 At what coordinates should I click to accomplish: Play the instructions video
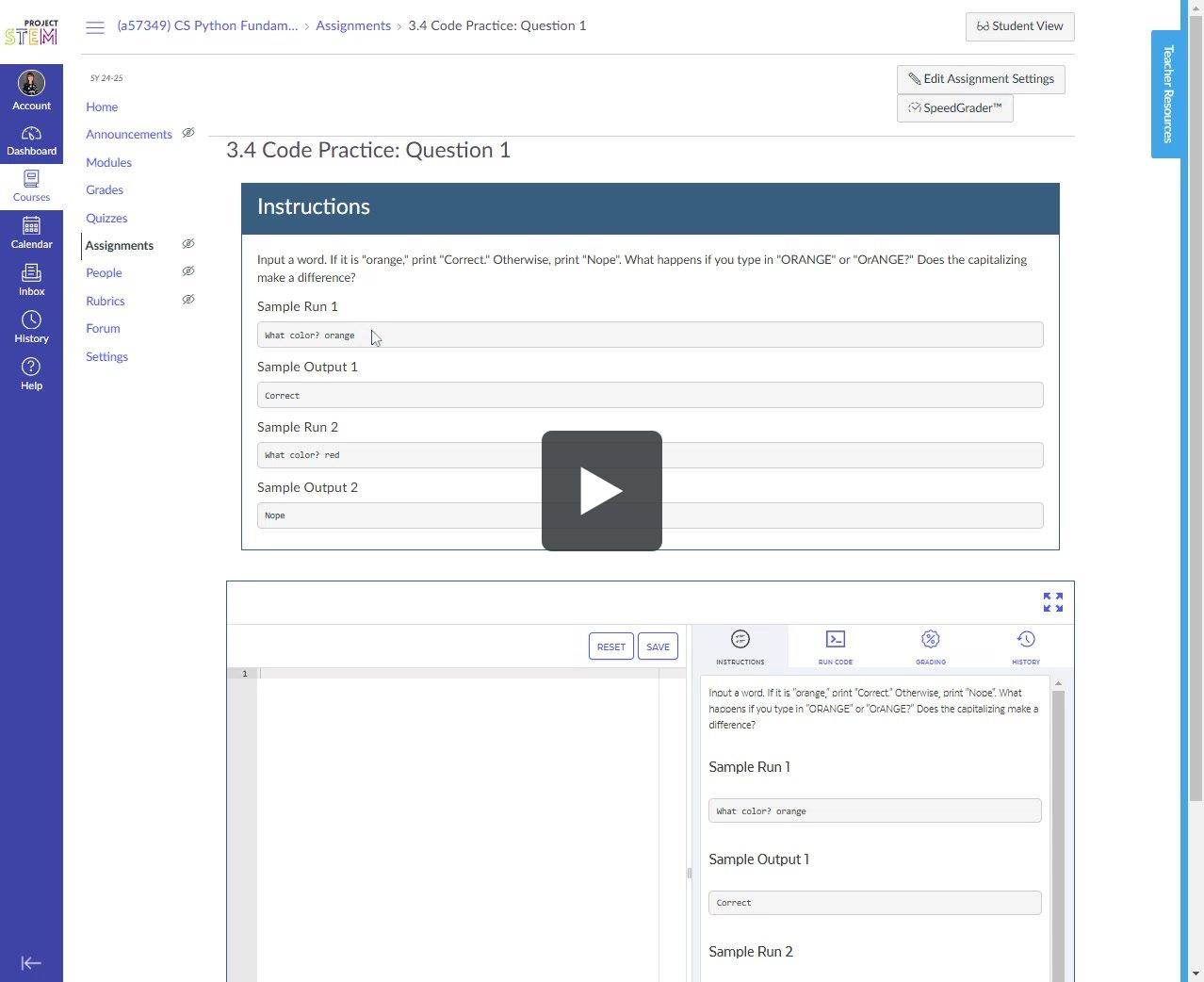pos(601,491)
